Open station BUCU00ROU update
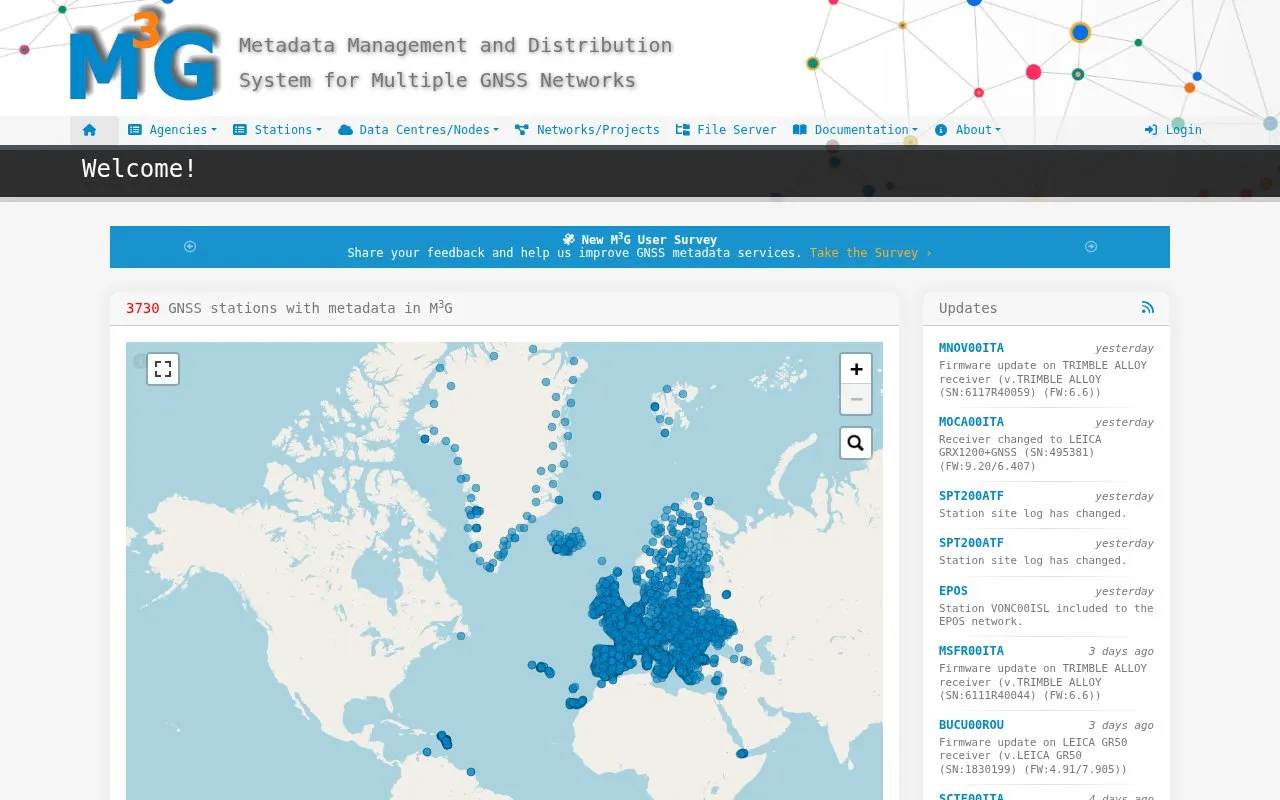Image resolution: width=1280 pixels, height=800 pixels. click(x=971, y=725)
